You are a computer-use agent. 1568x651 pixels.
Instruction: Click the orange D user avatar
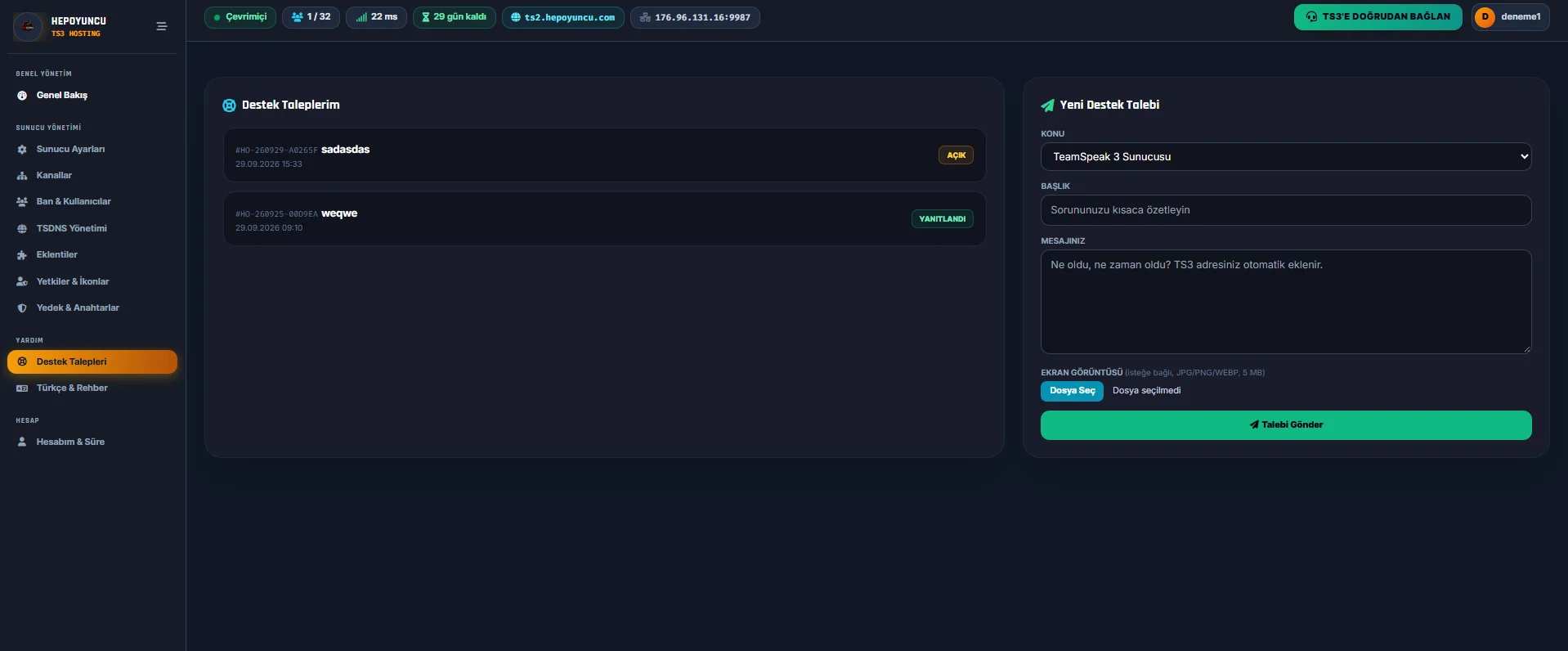point(1485,17)
